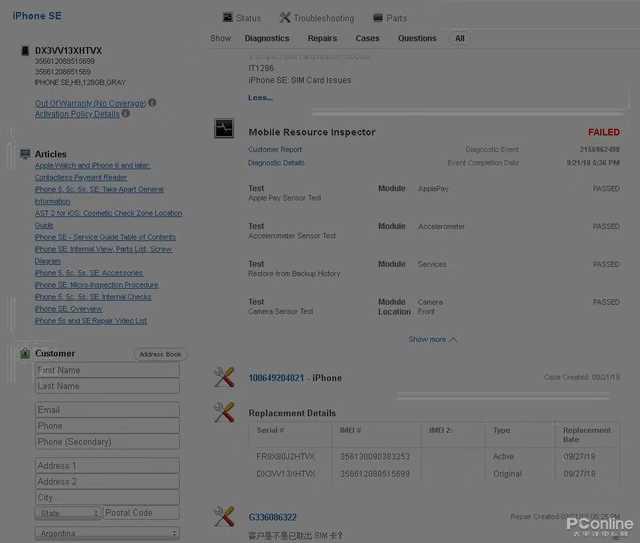Open iPhone 5, 5c, 5s, SE Accessories article
This screenshot has width=640, height=543.
89,273
